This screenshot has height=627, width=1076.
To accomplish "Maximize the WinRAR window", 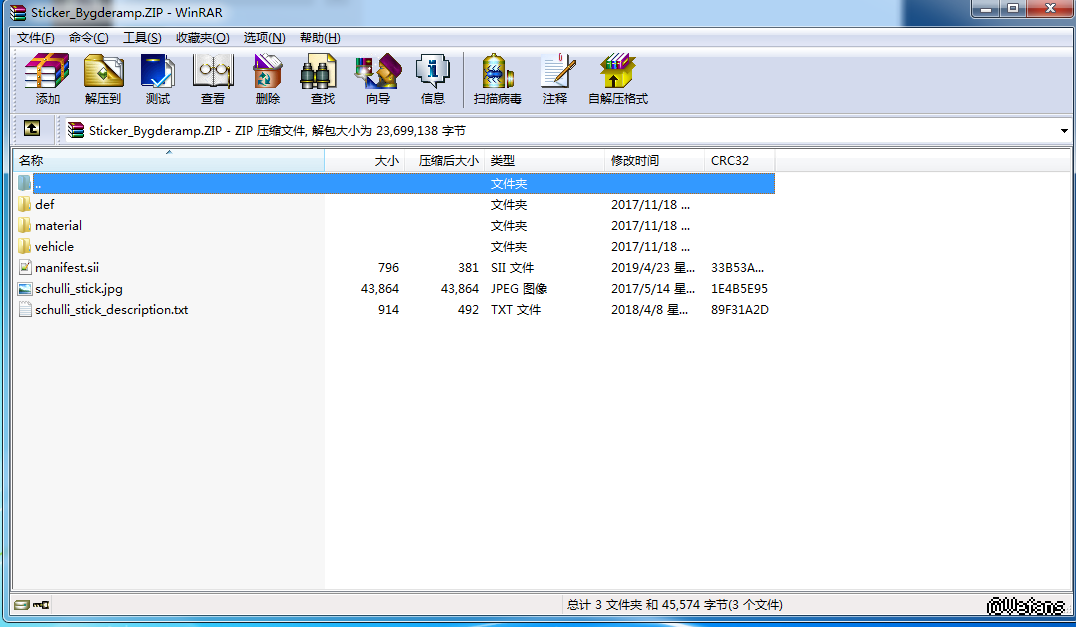I will (1013, 9).
